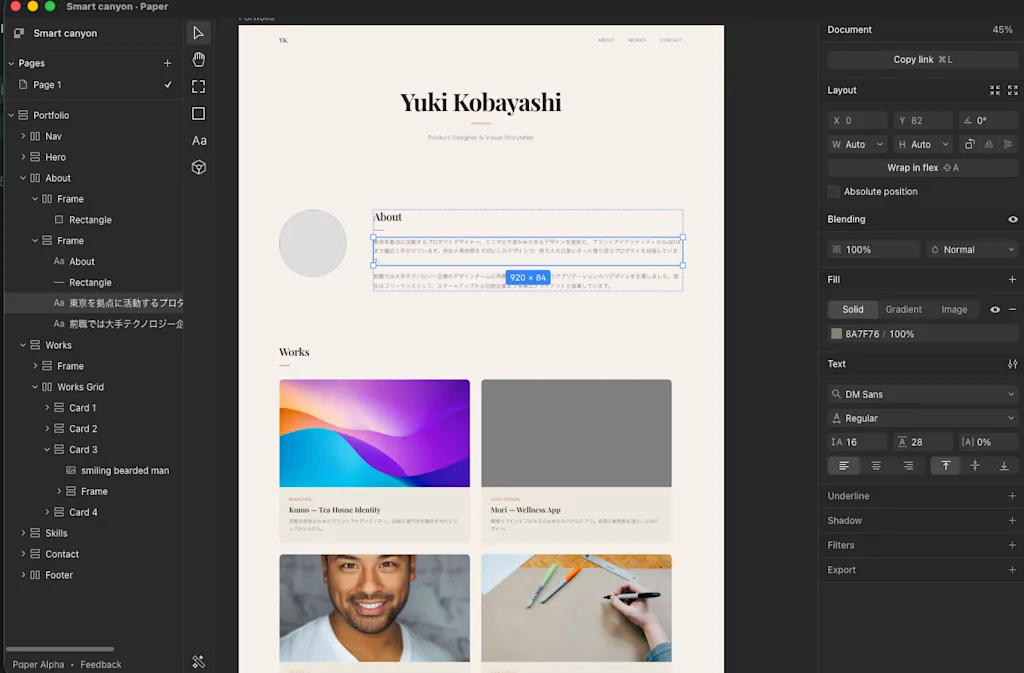Enable the Absolute position checkbox
This screenshot has height=673, width=1024.
pos(833,191)
